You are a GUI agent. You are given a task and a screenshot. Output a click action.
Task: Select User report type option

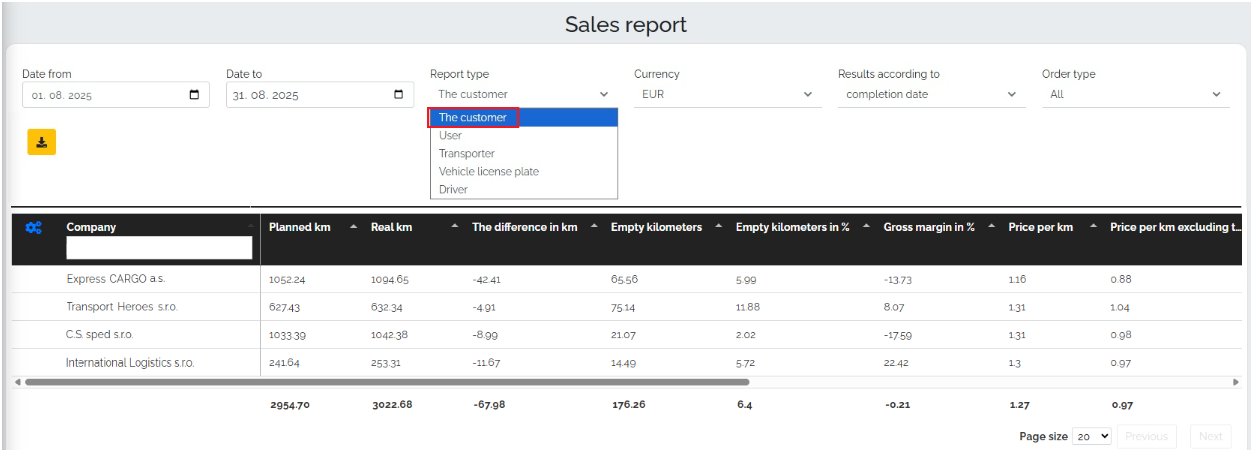pos(451,136)
